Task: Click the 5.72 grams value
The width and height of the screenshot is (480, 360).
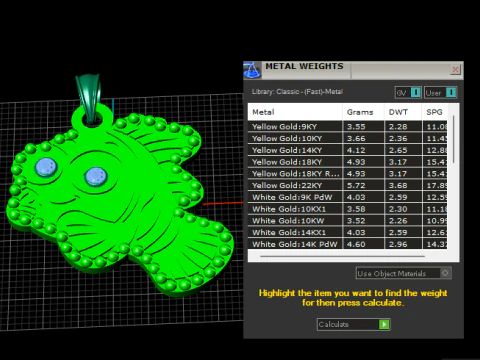Action: click(356, 185)
